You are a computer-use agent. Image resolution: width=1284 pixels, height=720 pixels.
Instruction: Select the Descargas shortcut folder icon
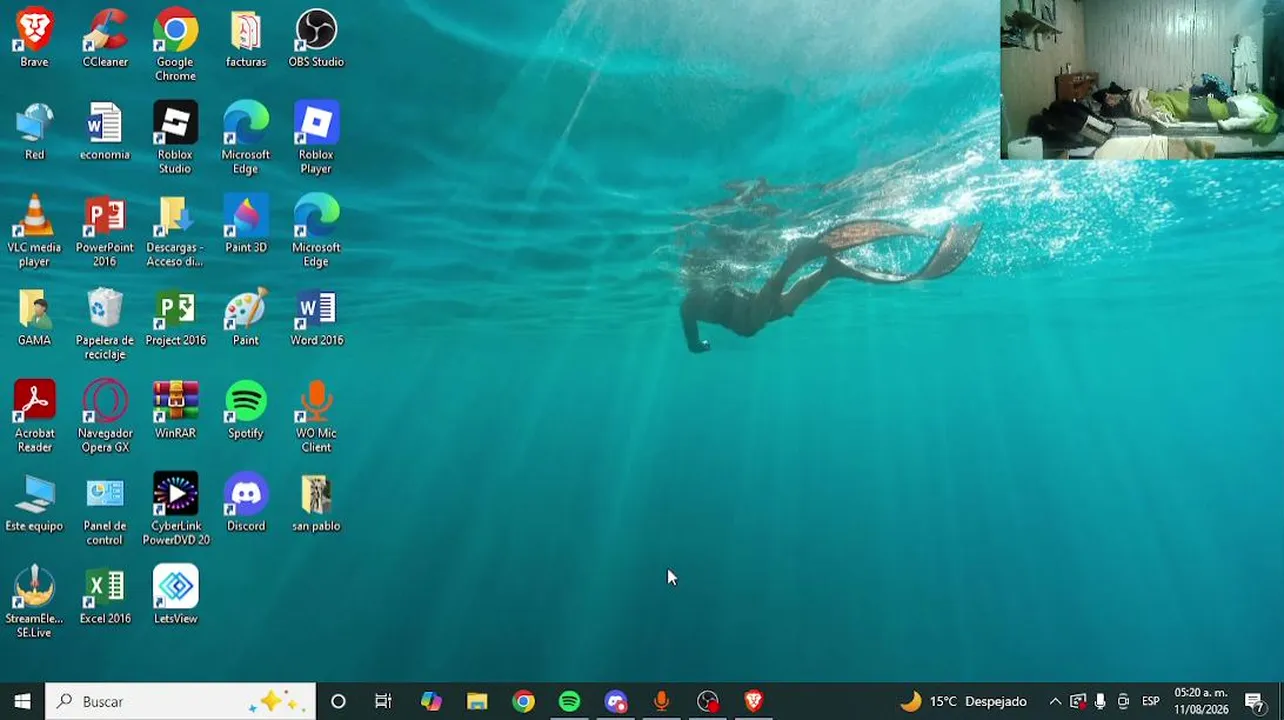click(175, 231)
